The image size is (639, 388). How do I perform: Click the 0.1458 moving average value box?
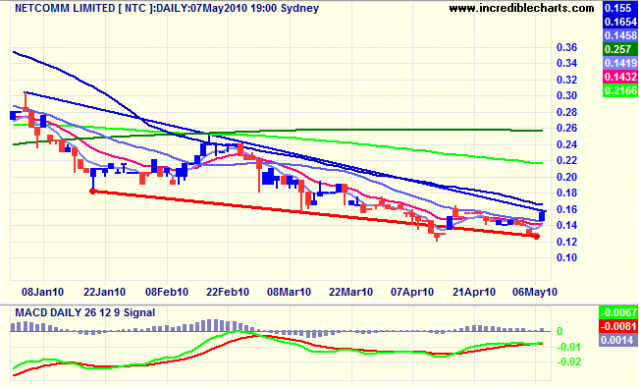[620, 35]
